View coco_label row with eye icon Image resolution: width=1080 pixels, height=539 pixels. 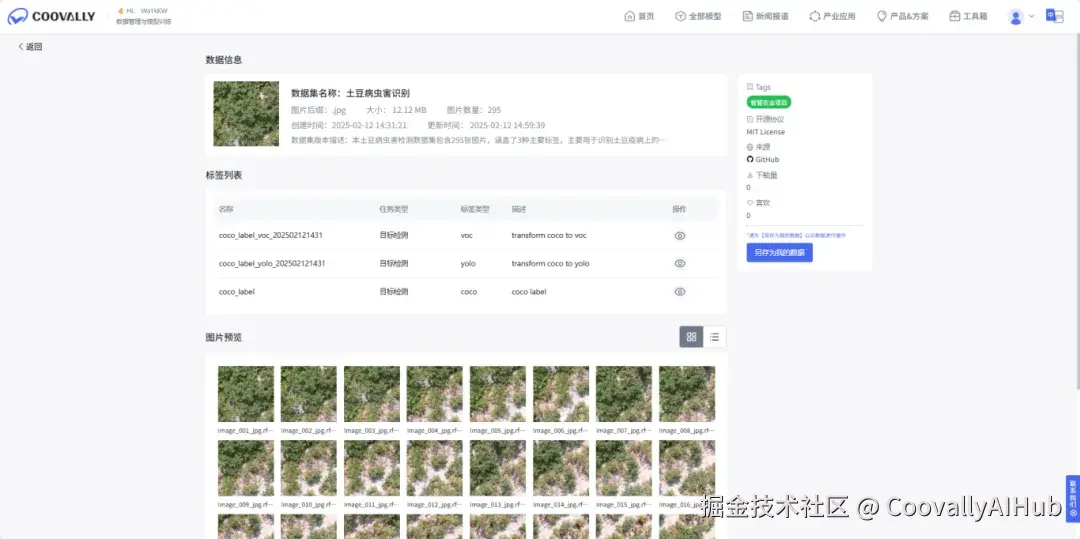tap(680, 292)
